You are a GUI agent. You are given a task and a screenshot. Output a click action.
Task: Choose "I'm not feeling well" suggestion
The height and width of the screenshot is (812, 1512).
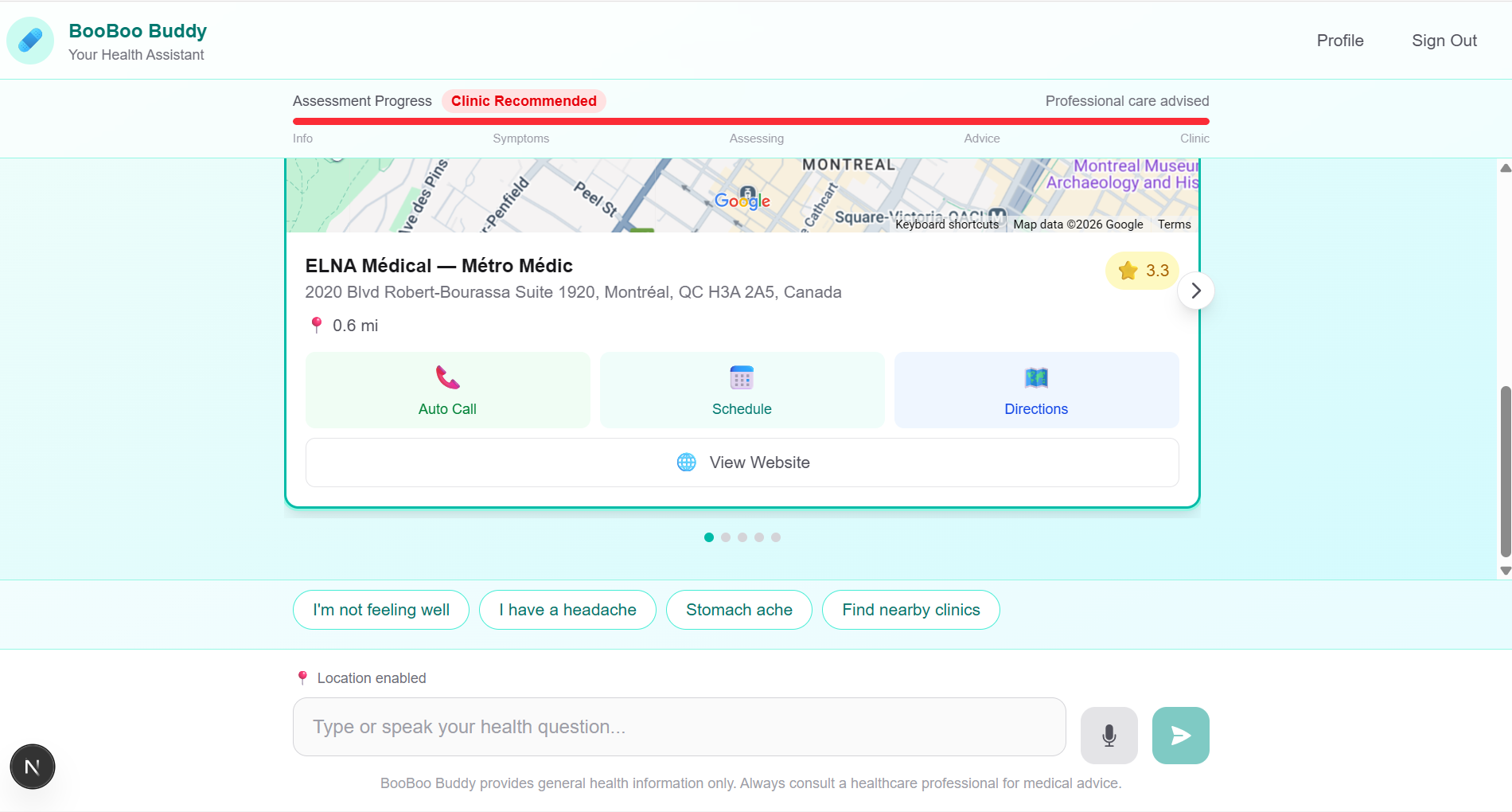click(x=381, y=610)
